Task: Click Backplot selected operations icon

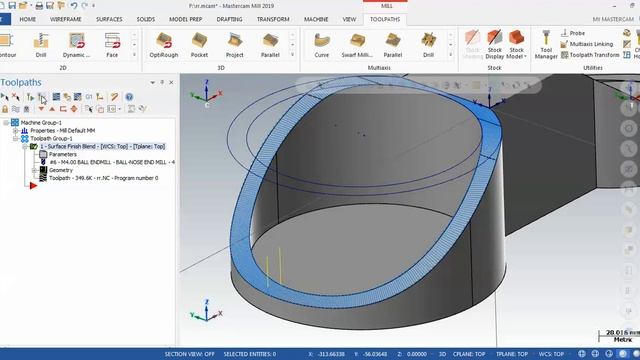Action: (56, 97)
